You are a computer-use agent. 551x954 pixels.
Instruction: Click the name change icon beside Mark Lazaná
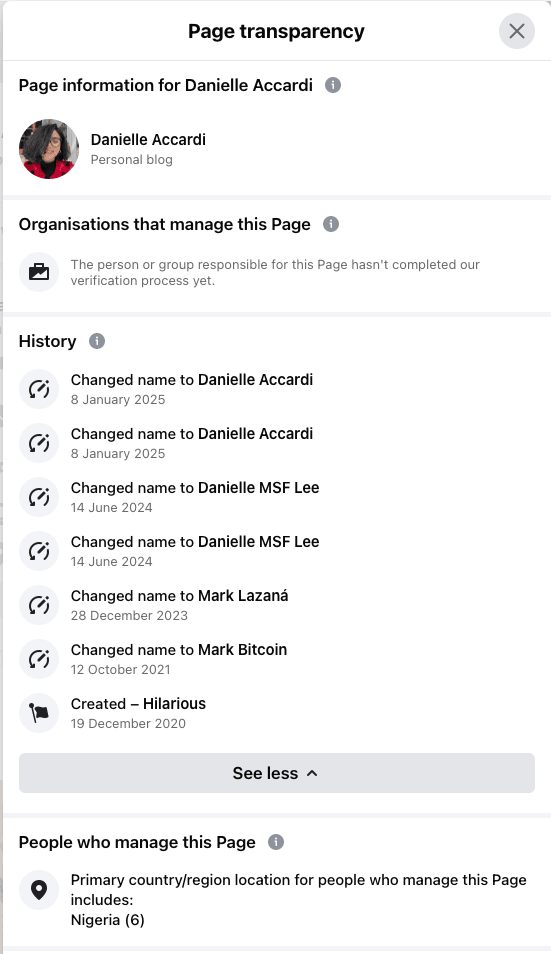click(39, 605)
